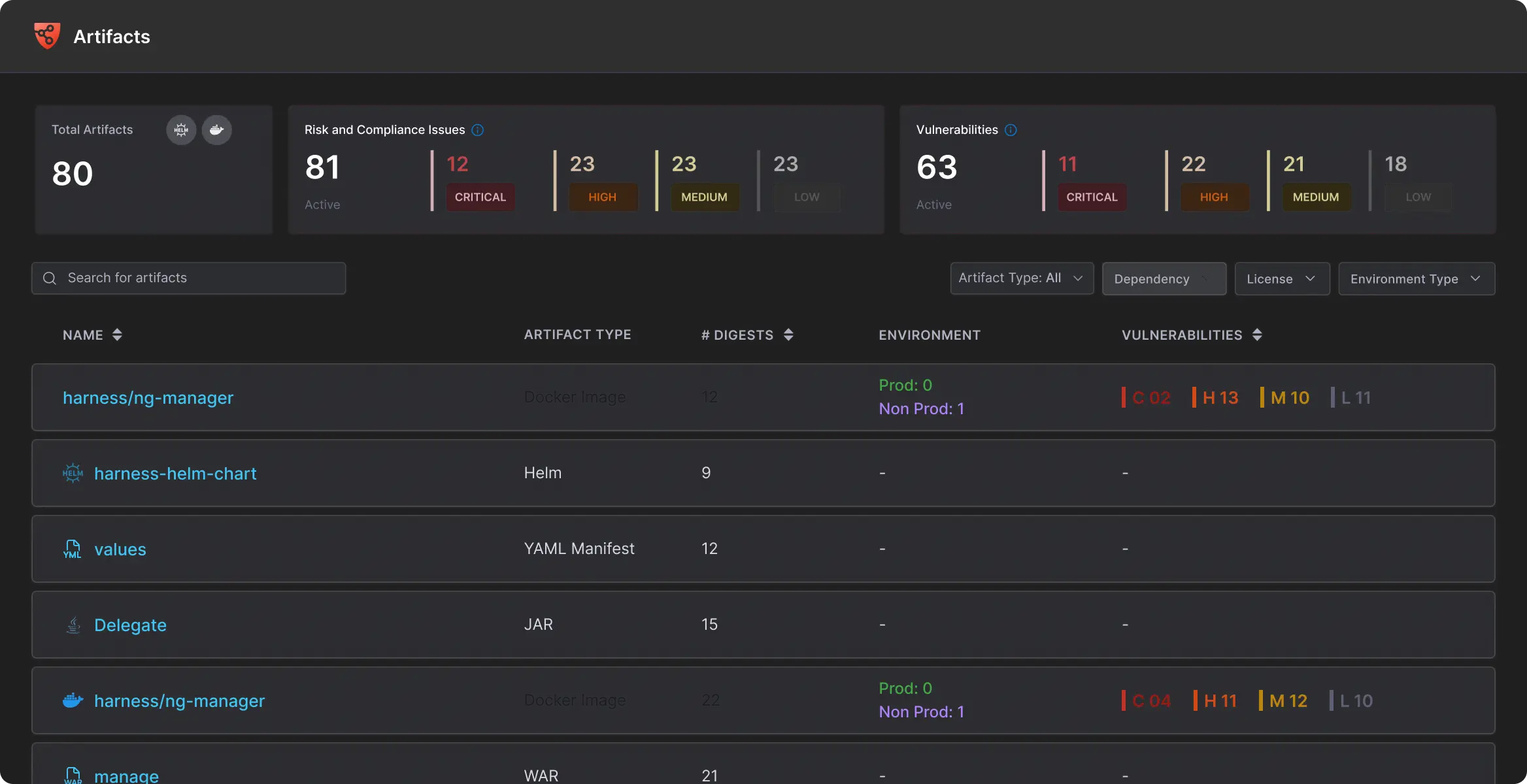Click H 11 high count
Screen dimensions: 1527x784
pyautogui.click(x=1216, y=700)
